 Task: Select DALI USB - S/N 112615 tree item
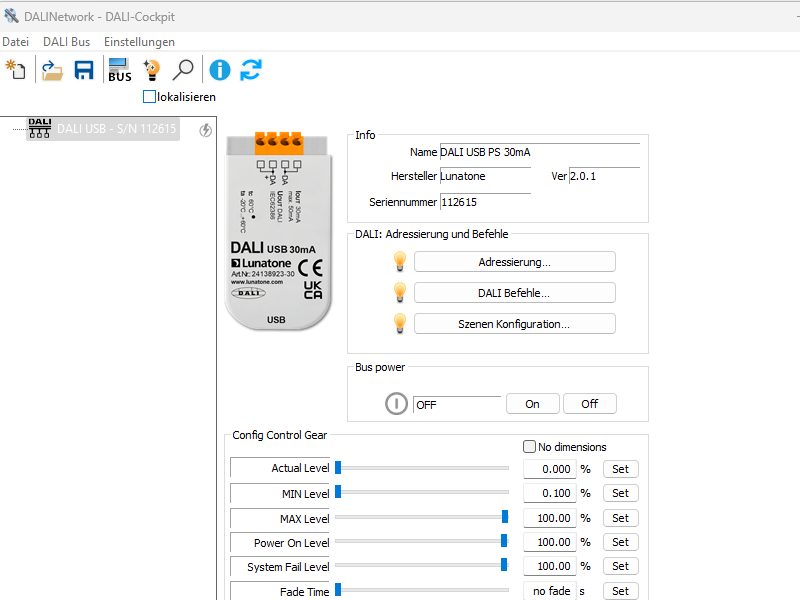(x=116, y=128)
